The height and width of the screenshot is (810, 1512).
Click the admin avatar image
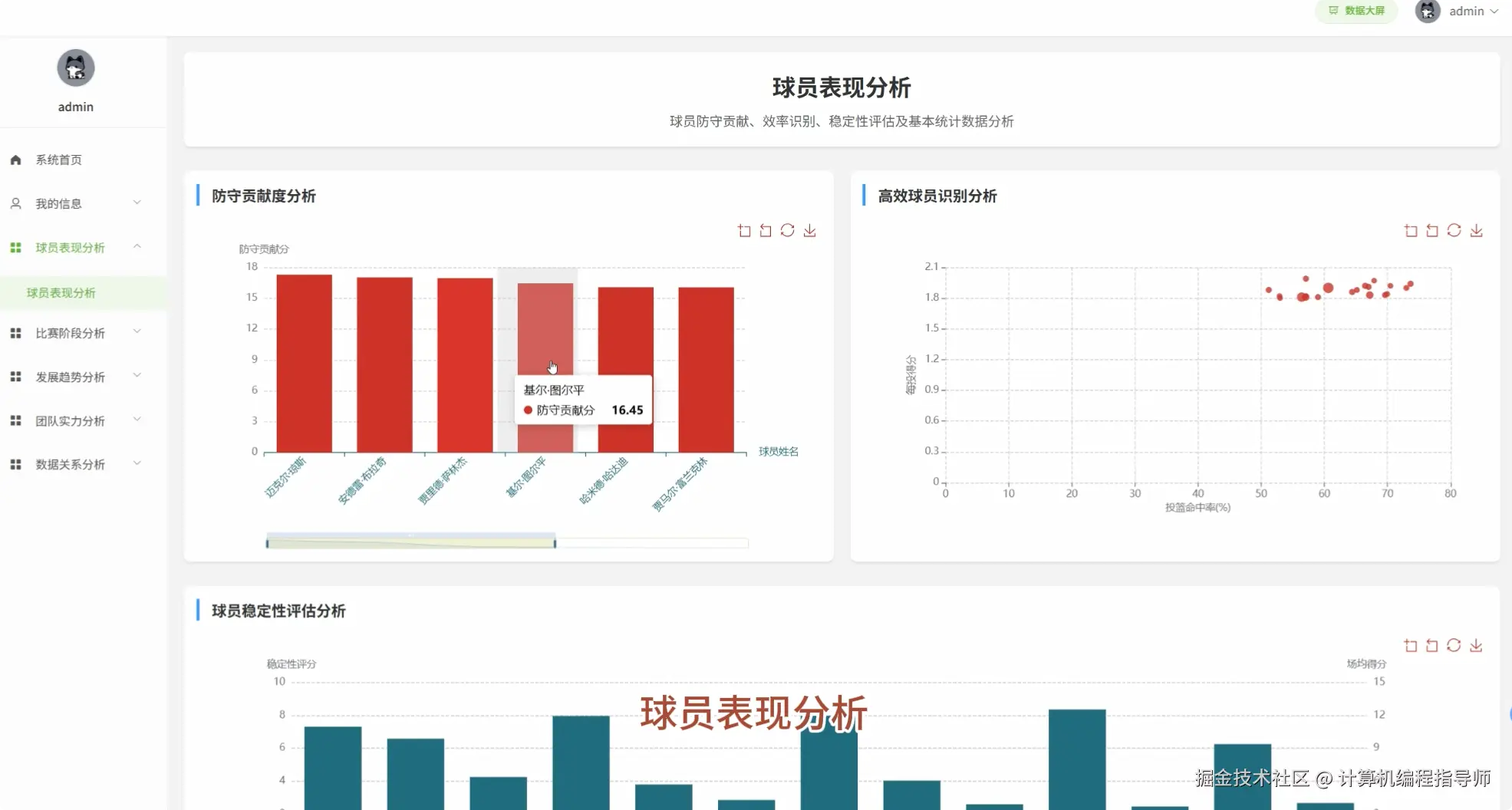tap(1427, 12)
